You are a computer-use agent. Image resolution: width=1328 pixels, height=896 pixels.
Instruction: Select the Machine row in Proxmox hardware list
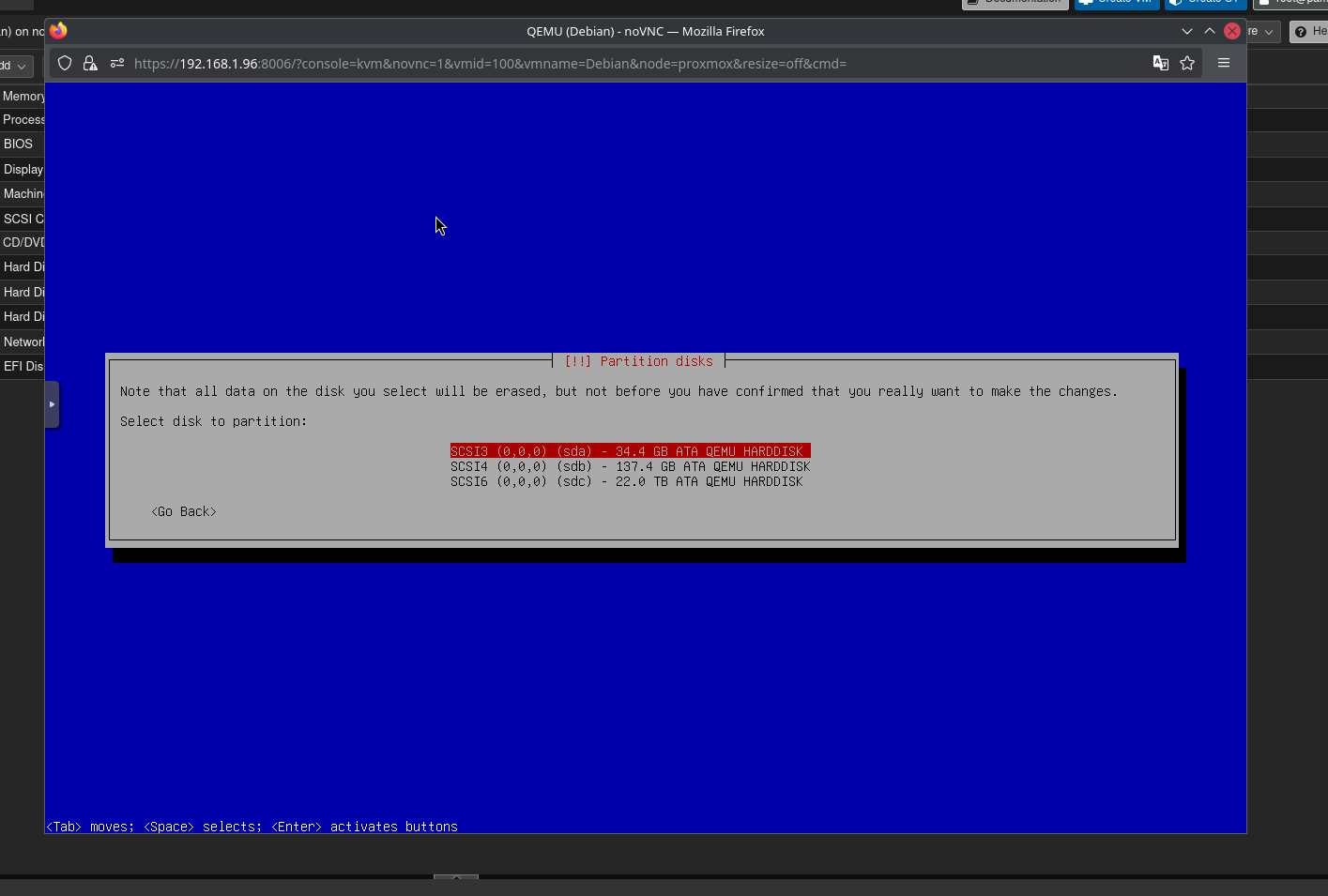(23, 193)
